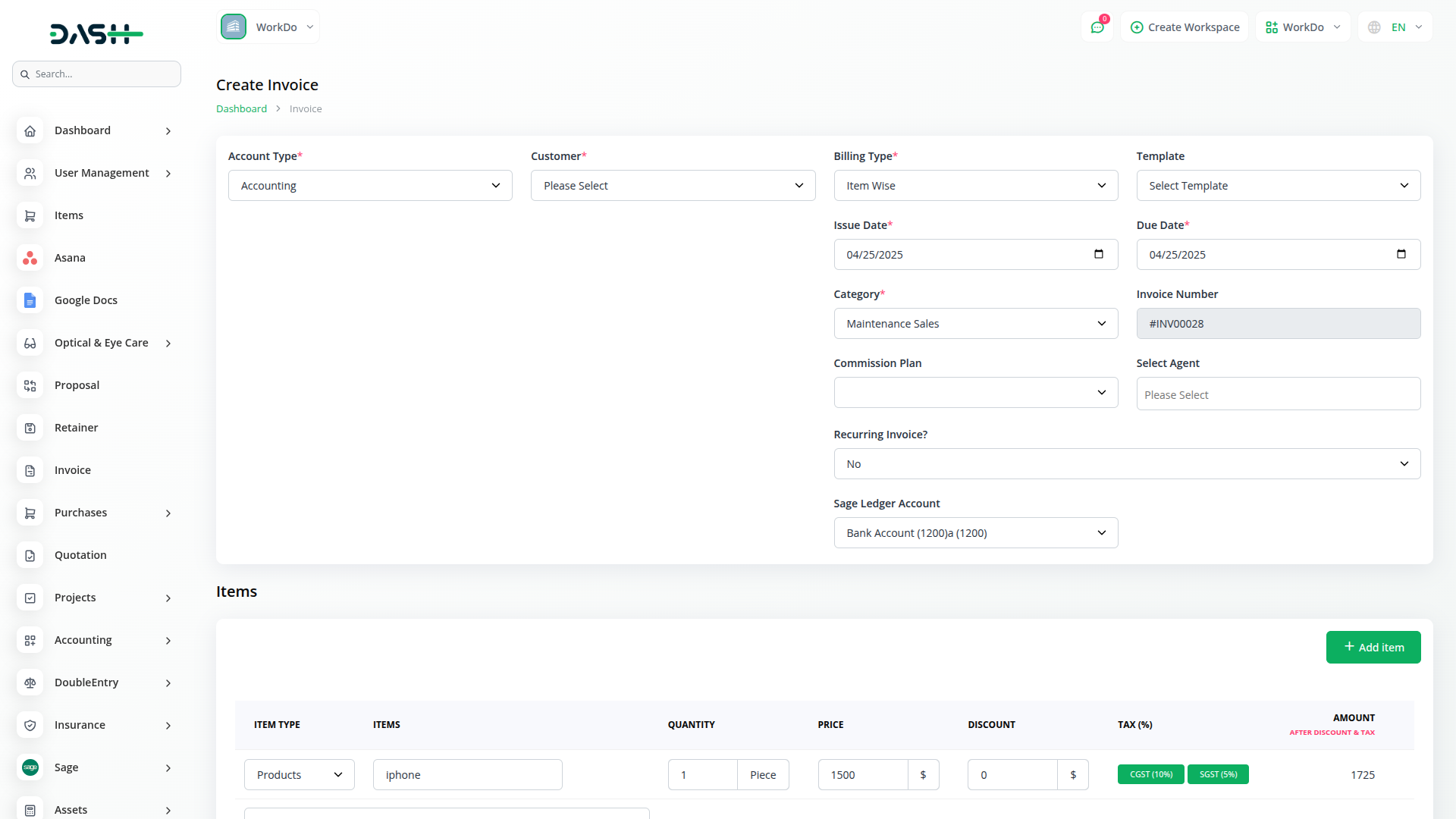Image resolution: width=1456 pixels, height=819 pixels.
Task: Click the Asana sidebar icon
Action: click(30, 258)
